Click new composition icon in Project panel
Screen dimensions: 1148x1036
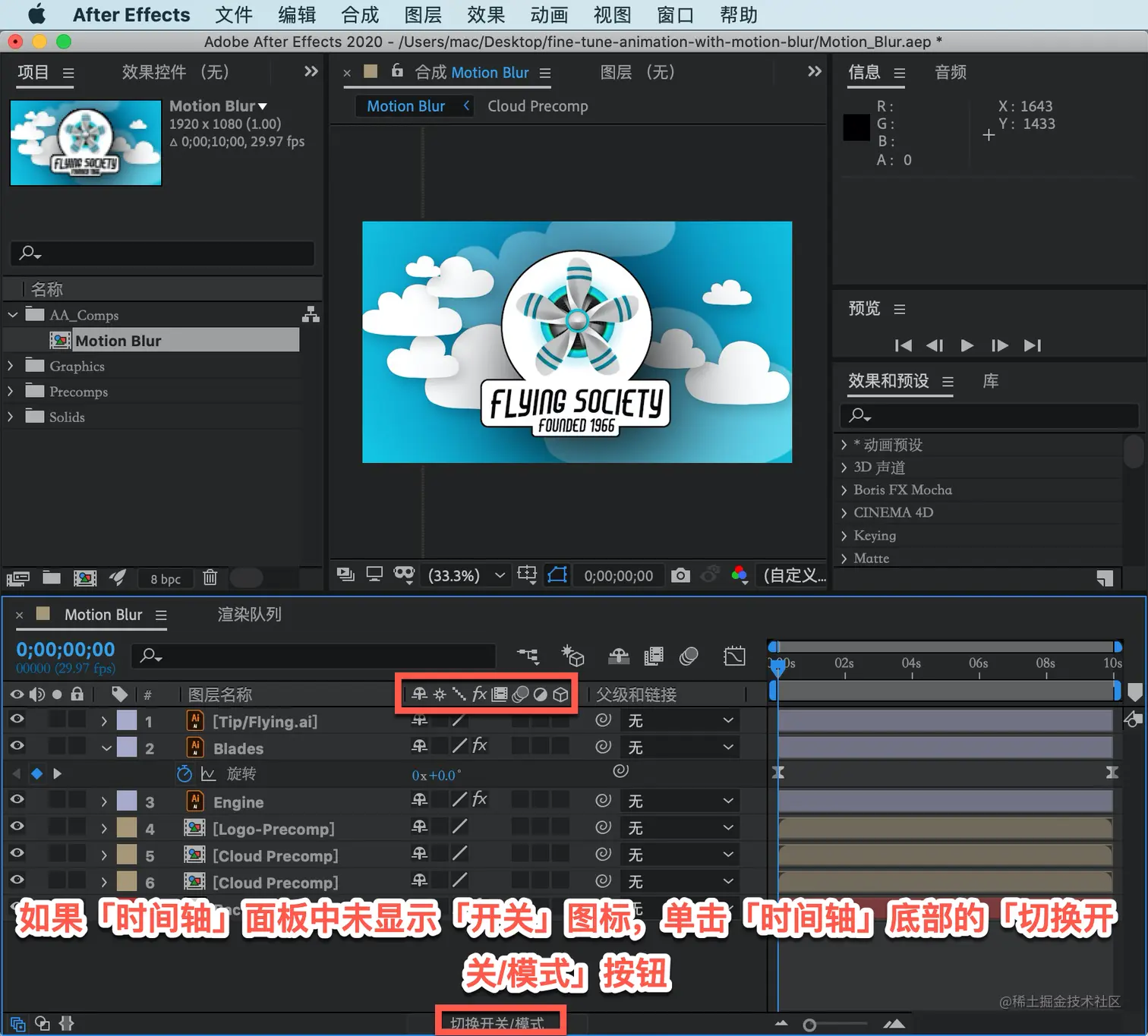tap(85, 578)
